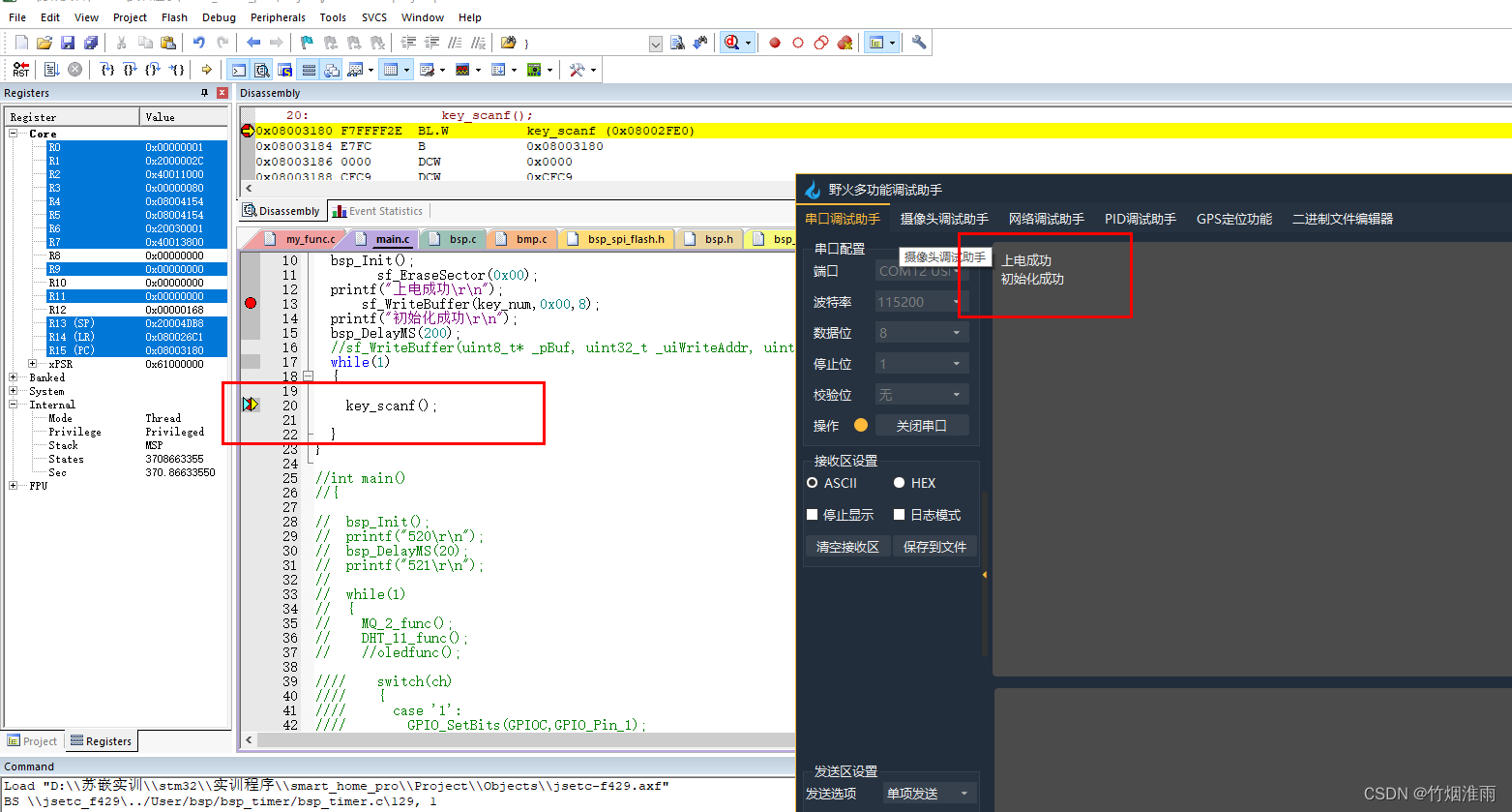Click the Kill All Breakpoints icon

(x=844, y=43)
